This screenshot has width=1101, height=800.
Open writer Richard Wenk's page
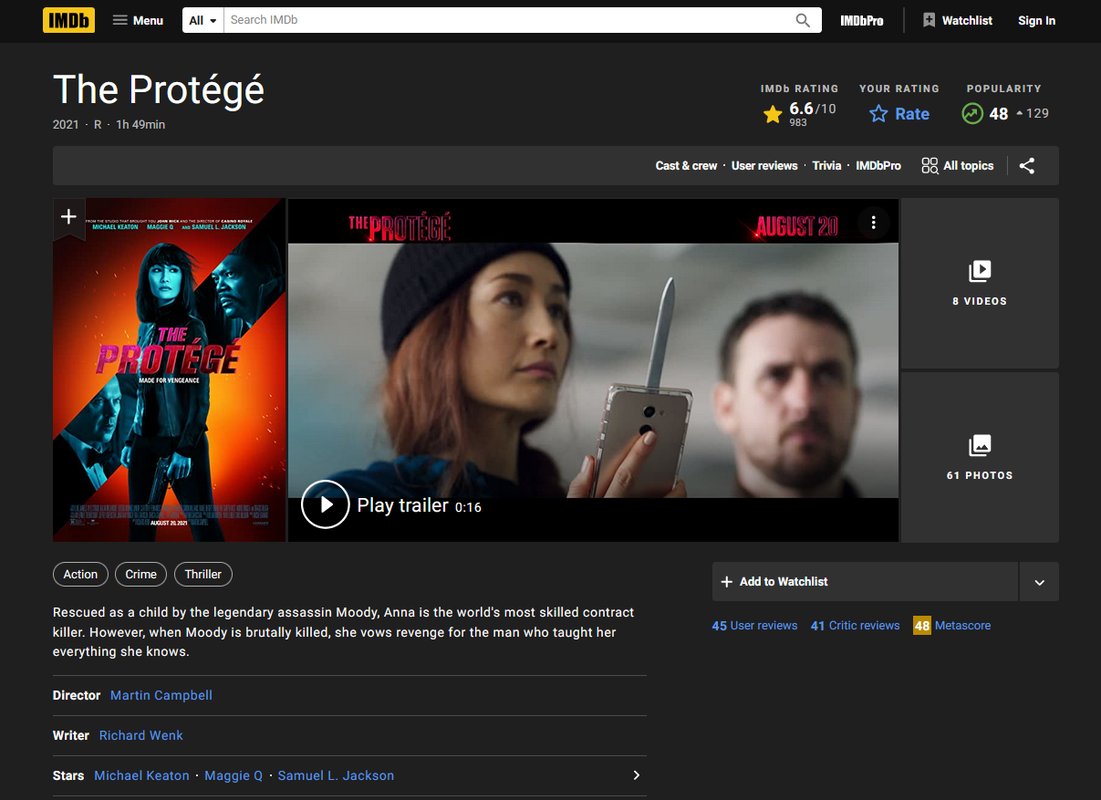tap(140, 735)
